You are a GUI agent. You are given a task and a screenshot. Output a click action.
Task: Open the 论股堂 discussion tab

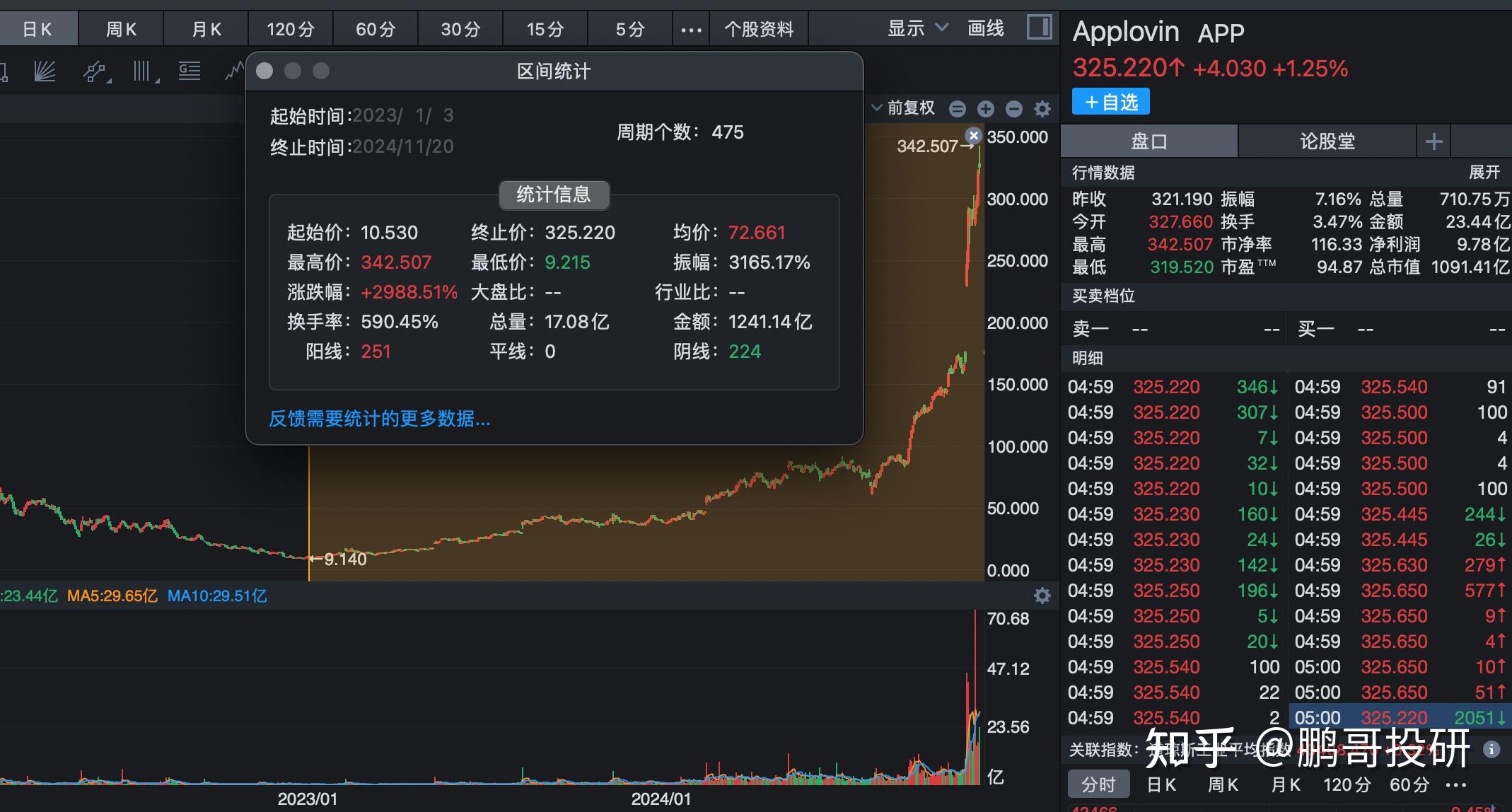pyautogui.click(x=1327, y=141)
